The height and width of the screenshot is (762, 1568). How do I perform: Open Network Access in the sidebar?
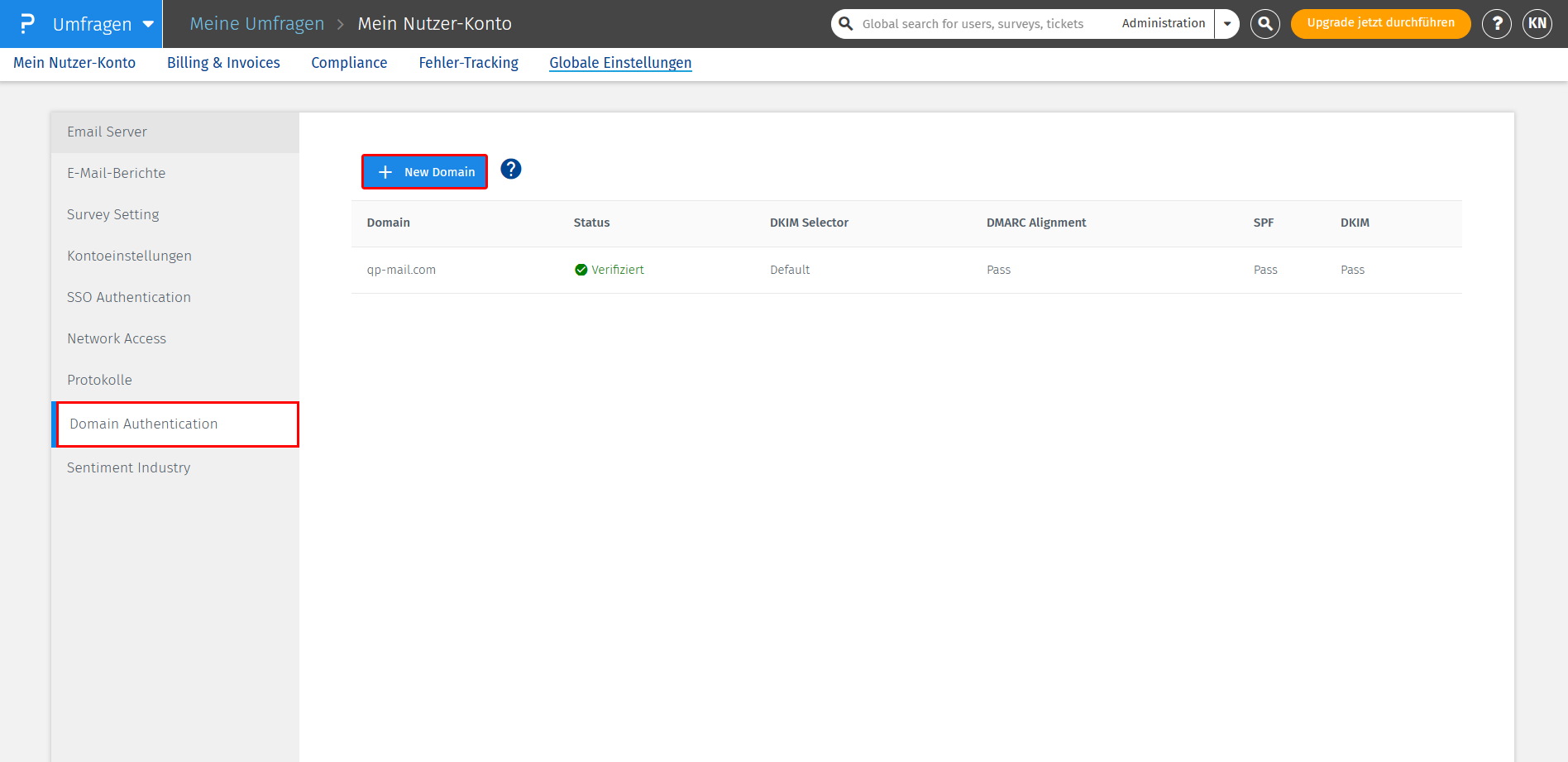[x=175, y=339]
